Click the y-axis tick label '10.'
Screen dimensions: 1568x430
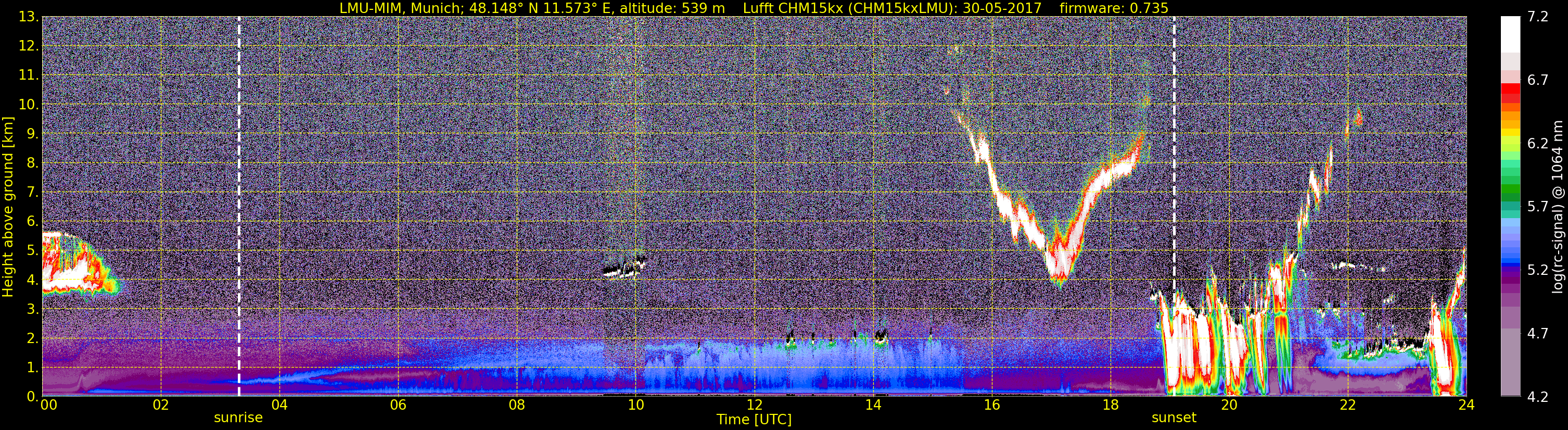pos(29,105)
